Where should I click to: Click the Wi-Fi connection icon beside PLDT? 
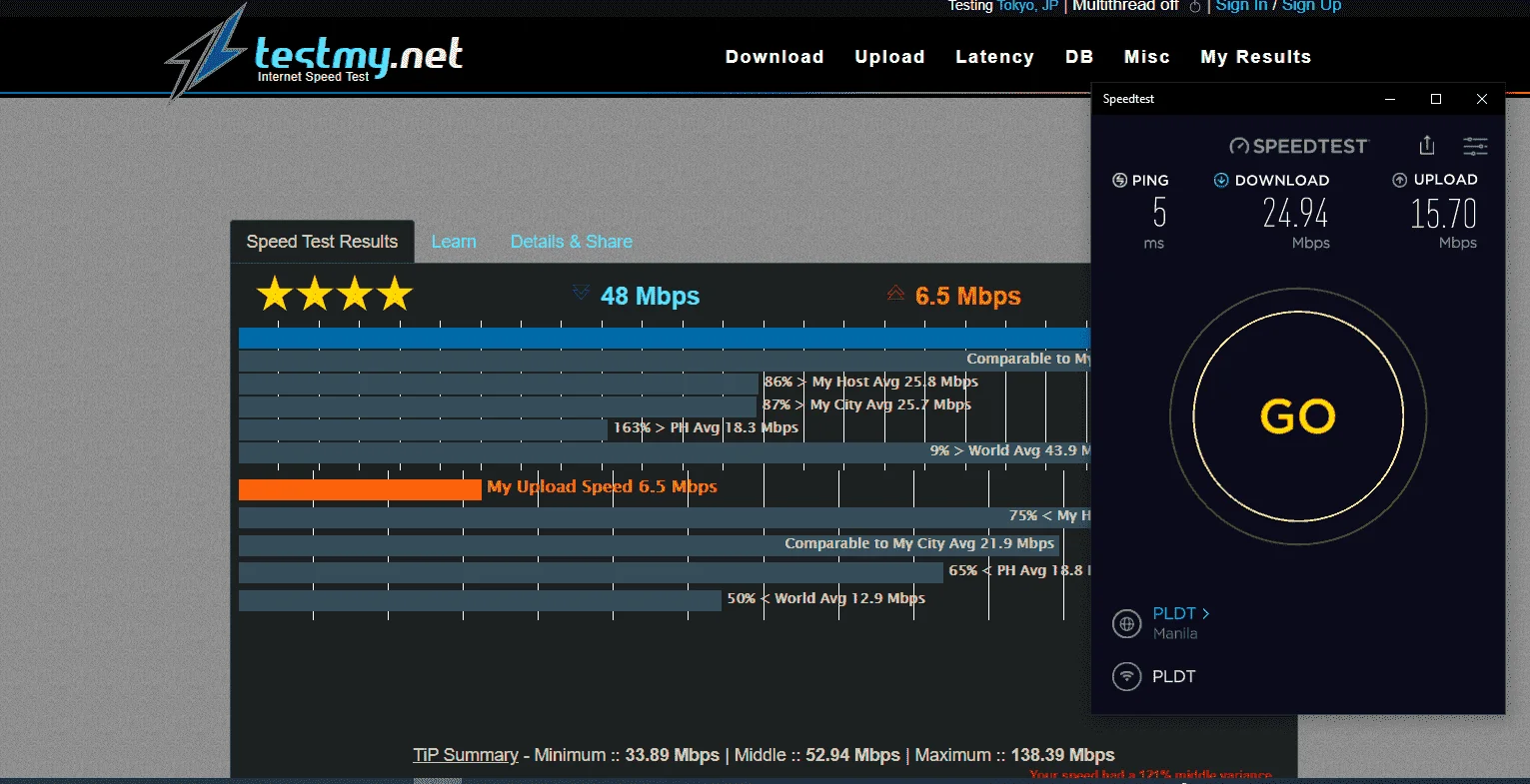1126,676
